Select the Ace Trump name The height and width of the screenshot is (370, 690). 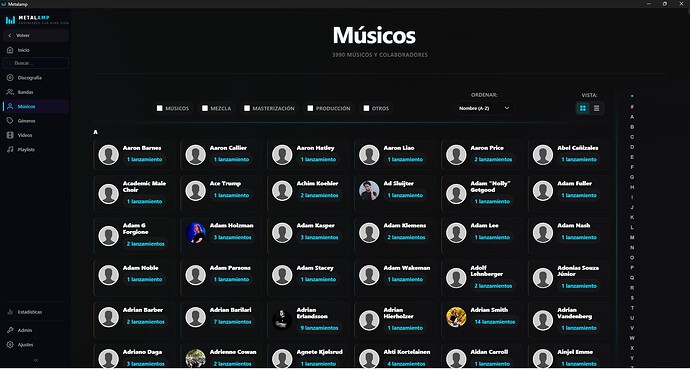pos(225,183)
